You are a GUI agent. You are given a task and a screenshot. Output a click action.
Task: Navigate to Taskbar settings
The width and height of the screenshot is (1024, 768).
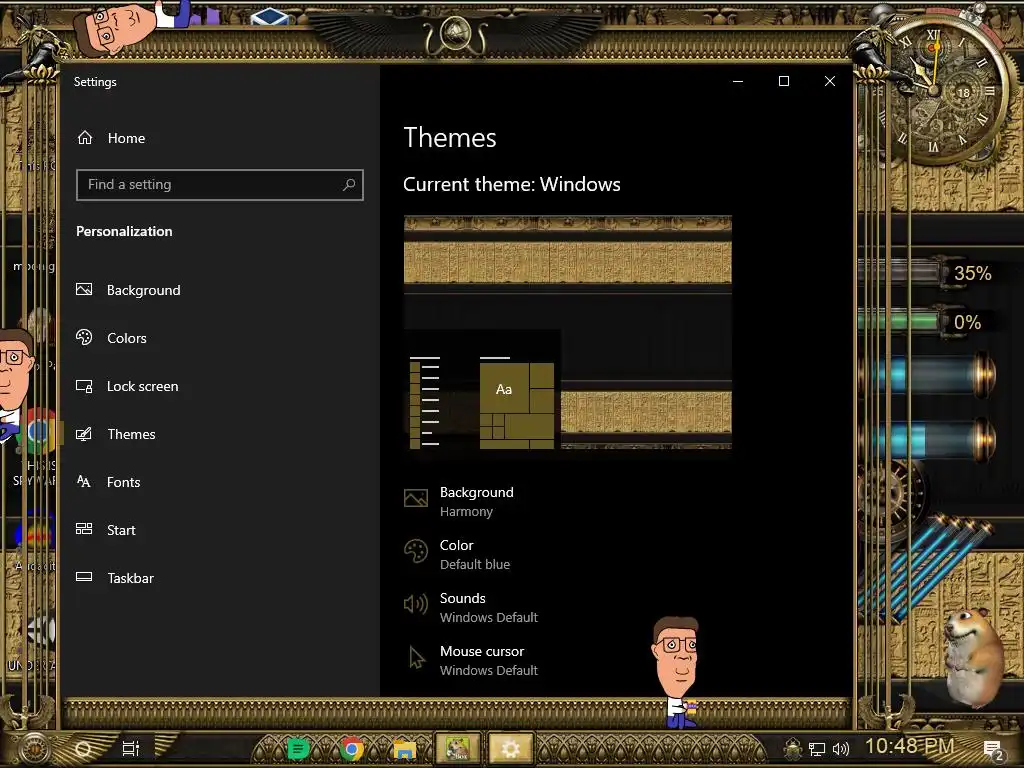(131, 578)
